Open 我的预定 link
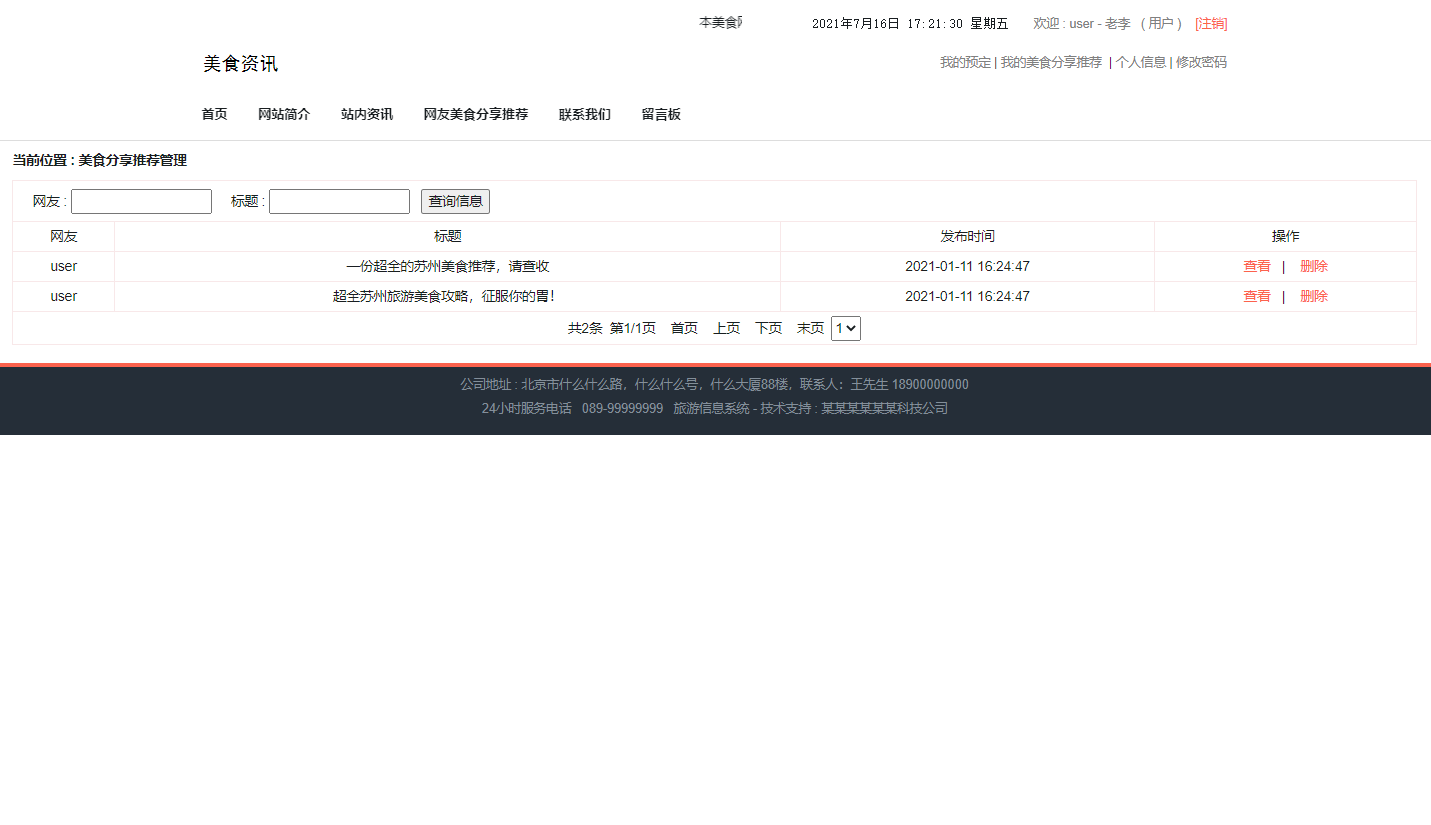Viewport: 1431px width, 825px height. 964,62
